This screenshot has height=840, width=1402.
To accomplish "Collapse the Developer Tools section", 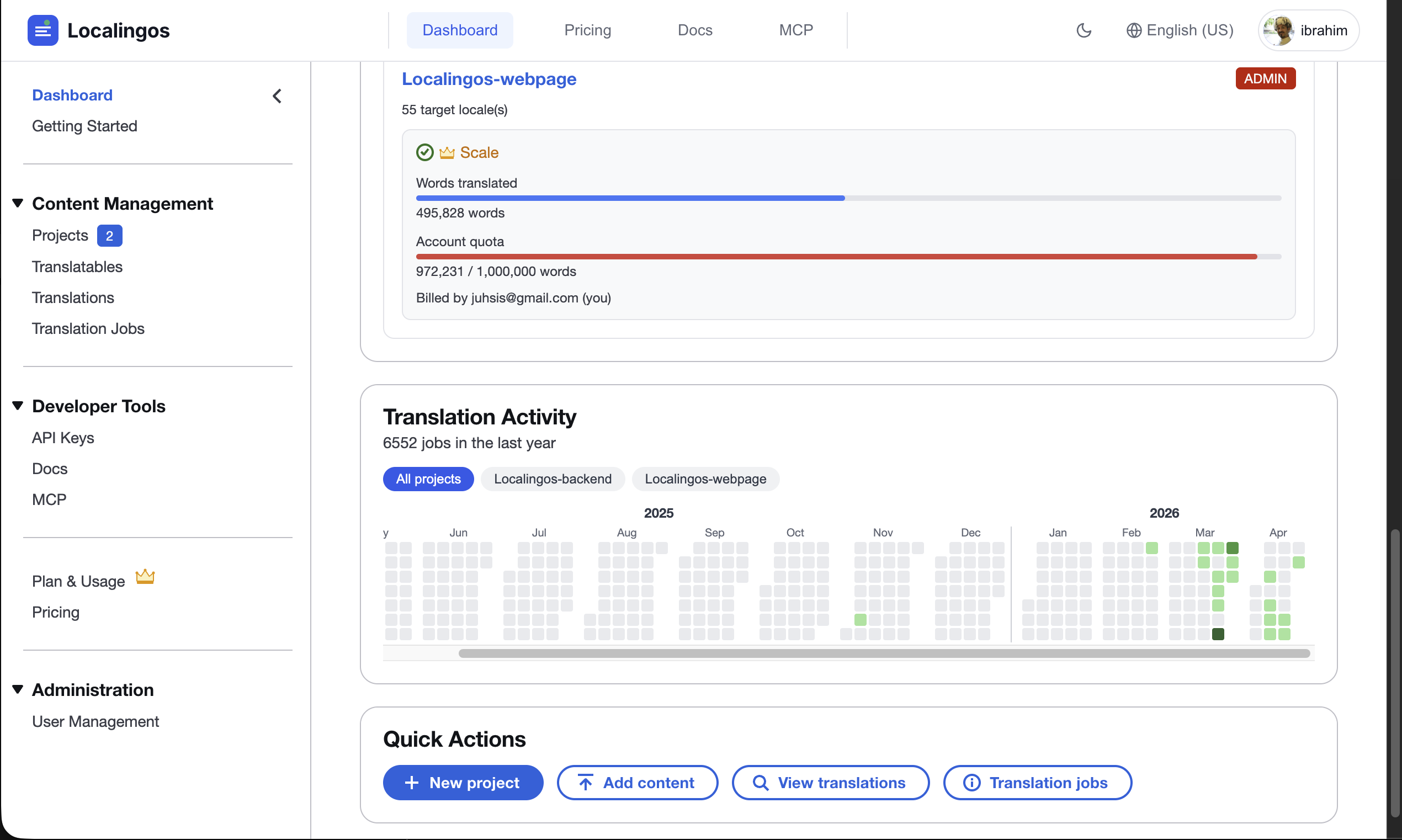I will click(18, 406).
